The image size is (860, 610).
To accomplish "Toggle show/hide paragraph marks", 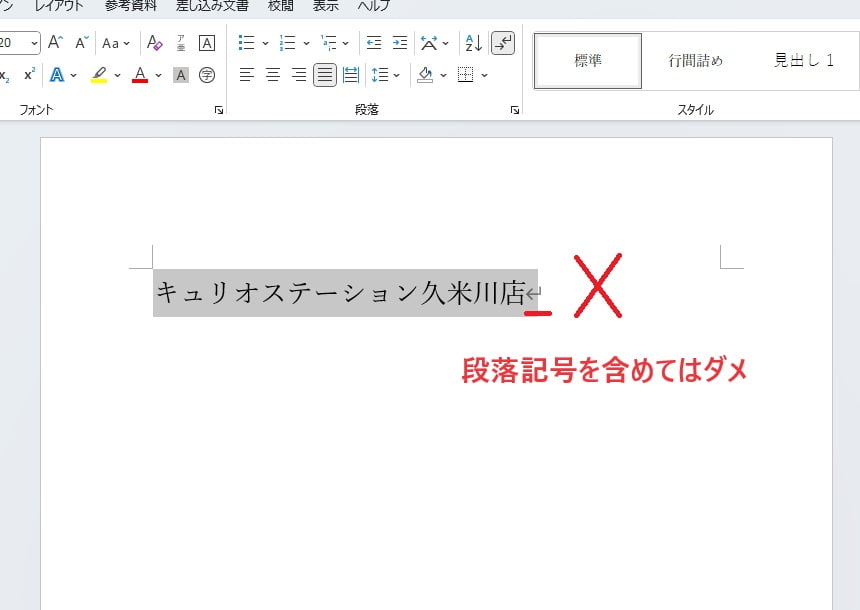I will pyautogui.click(x=503, y=43).
